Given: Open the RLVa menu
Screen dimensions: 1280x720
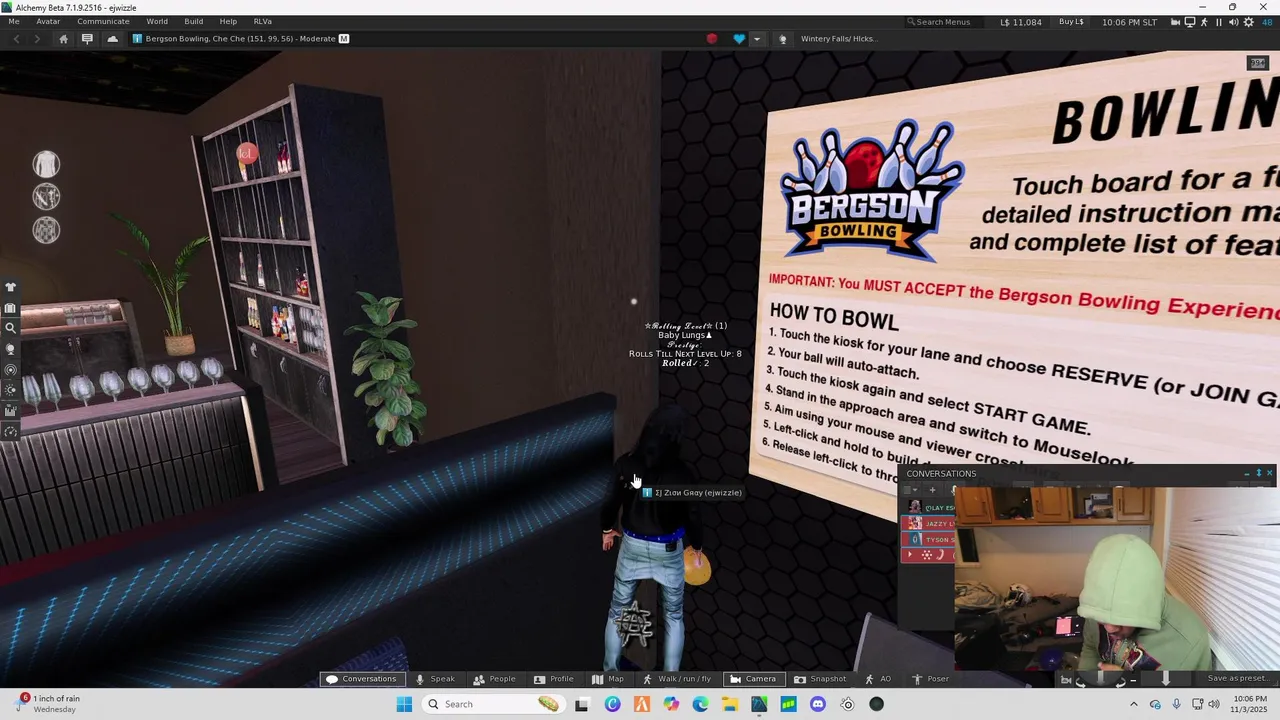Looking at the screenshot, I should tap(262, 21).
